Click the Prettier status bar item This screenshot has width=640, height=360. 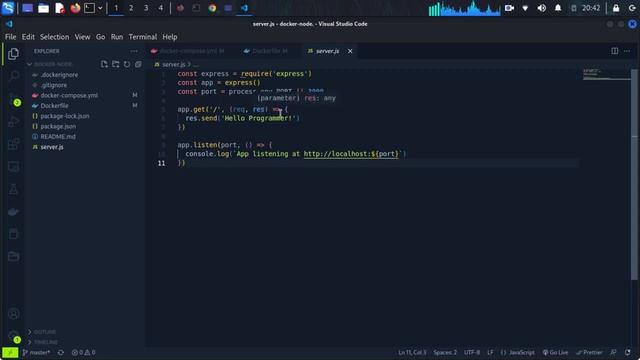tap(589, 352)
